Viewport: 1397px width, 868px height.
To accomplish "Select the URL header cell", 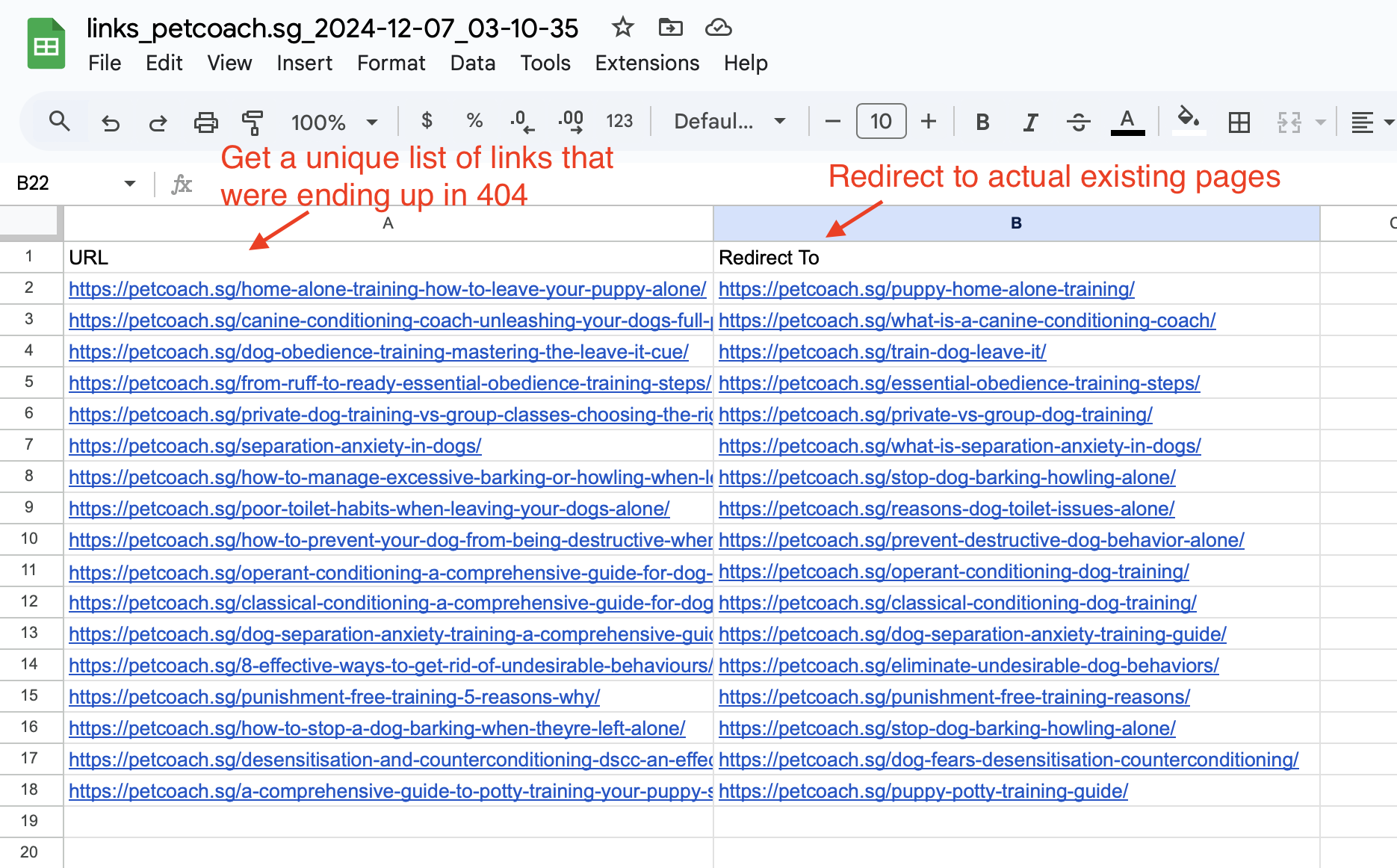I will pos(388,258).
